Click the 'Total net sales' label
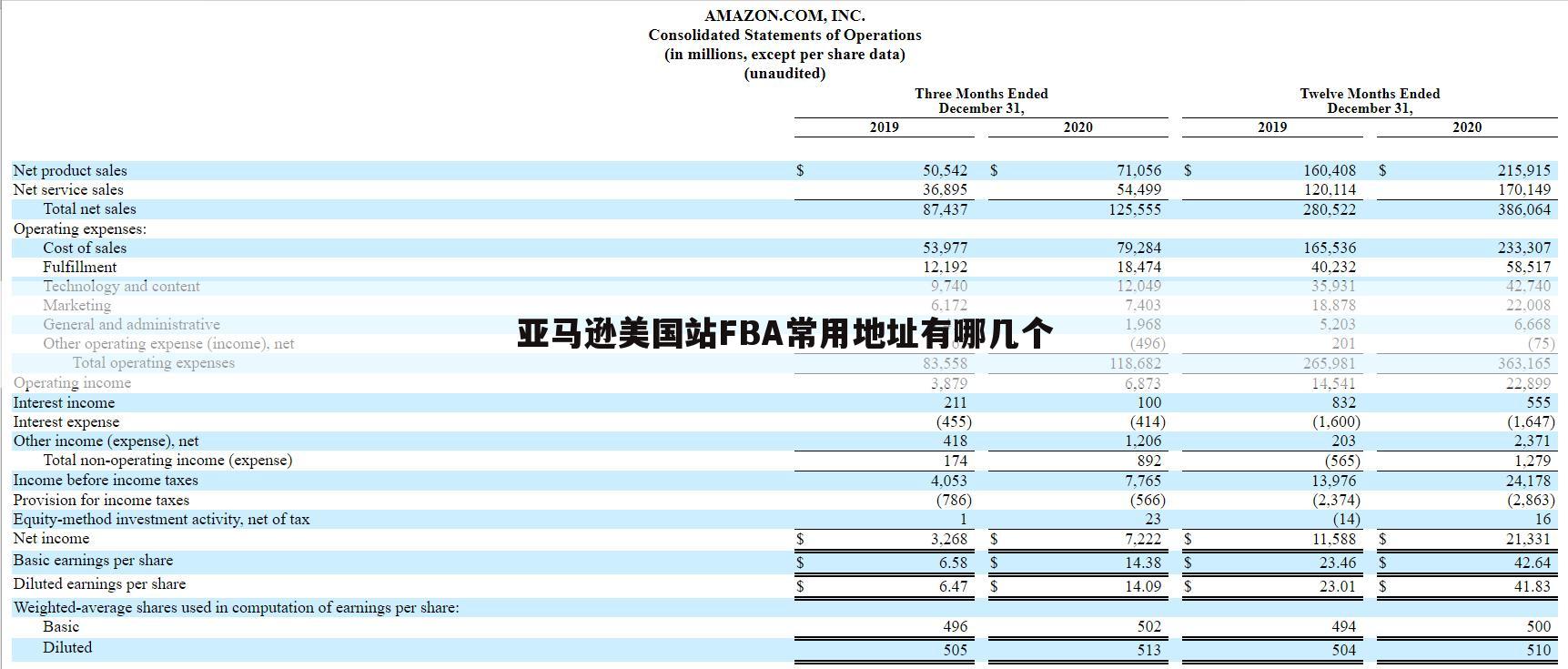1568x669 pixels. coord(89,209)
